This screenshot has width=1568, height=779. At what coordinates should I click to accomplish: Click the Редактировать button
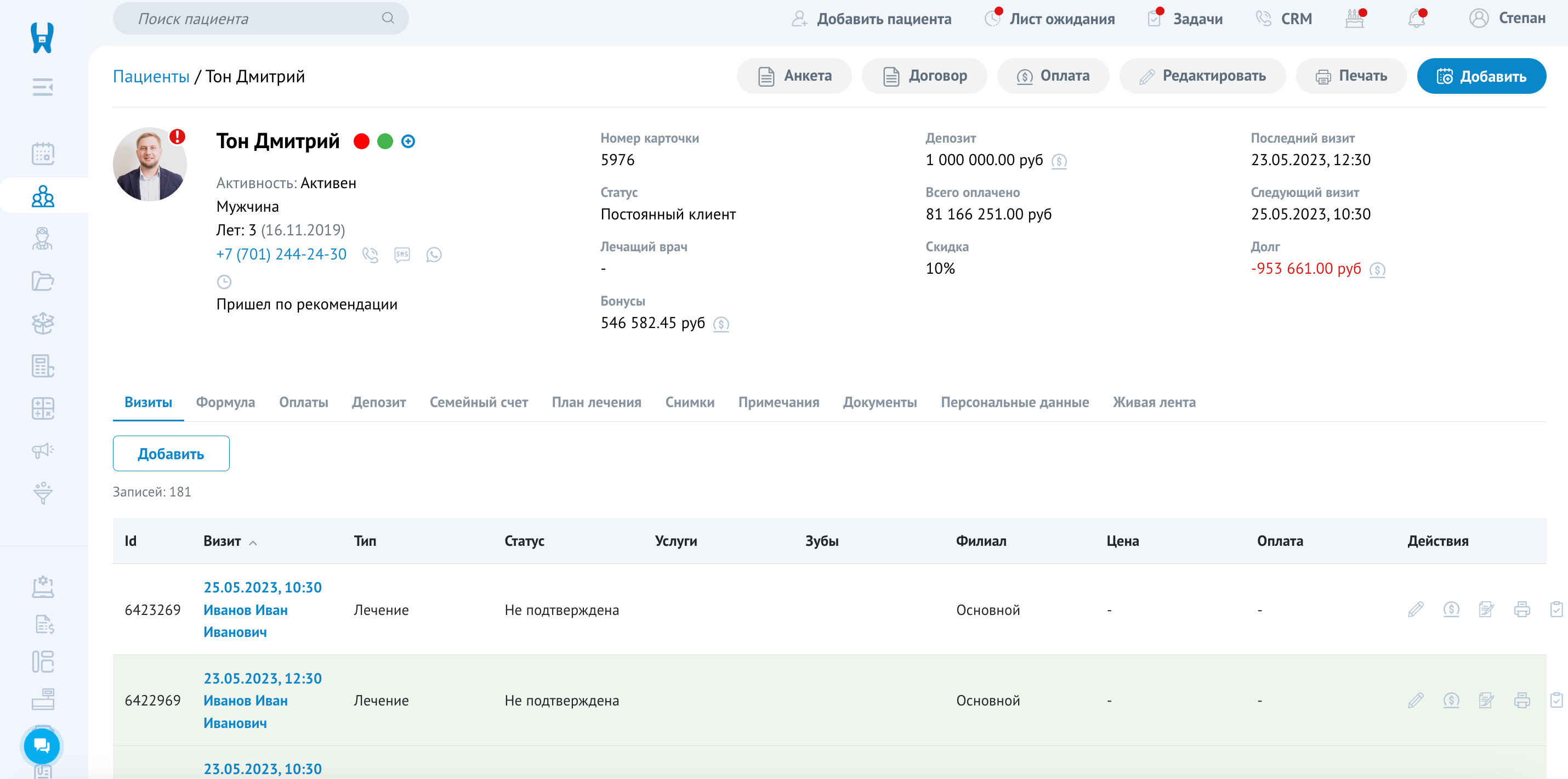pos(1202,76)
